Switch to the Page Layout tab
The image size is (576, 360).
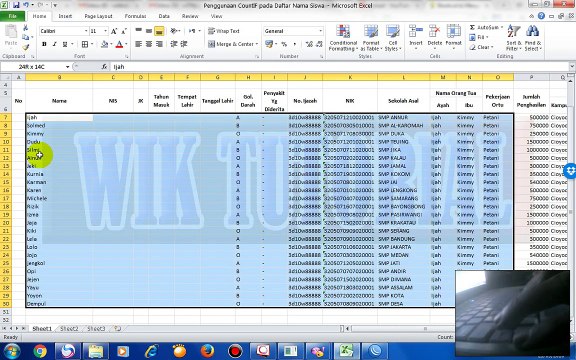click(98, 16)
